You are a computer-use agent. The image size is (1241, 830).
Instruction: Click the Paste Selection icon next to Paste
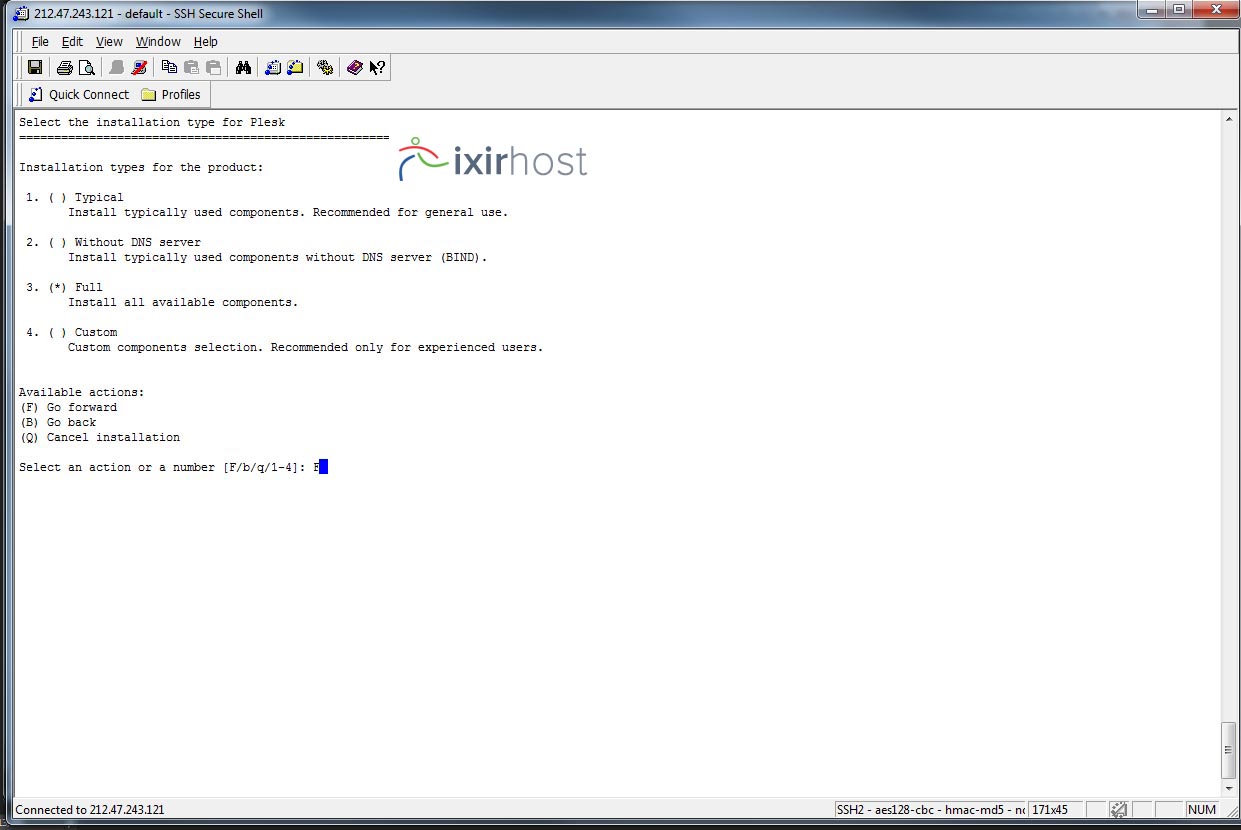tap(213, 68)
